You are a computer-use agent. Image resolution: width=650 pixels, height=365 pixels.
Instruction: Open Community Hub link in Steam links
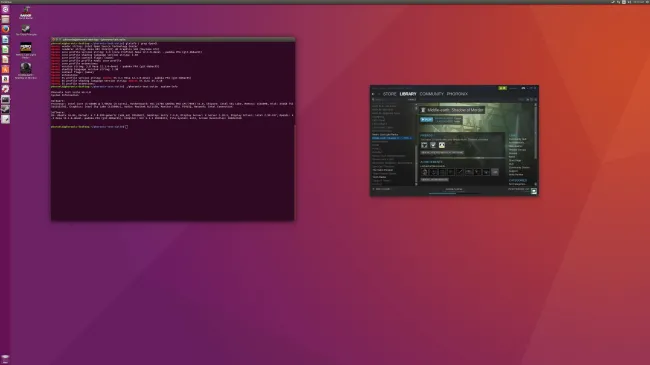pos(517,139)
